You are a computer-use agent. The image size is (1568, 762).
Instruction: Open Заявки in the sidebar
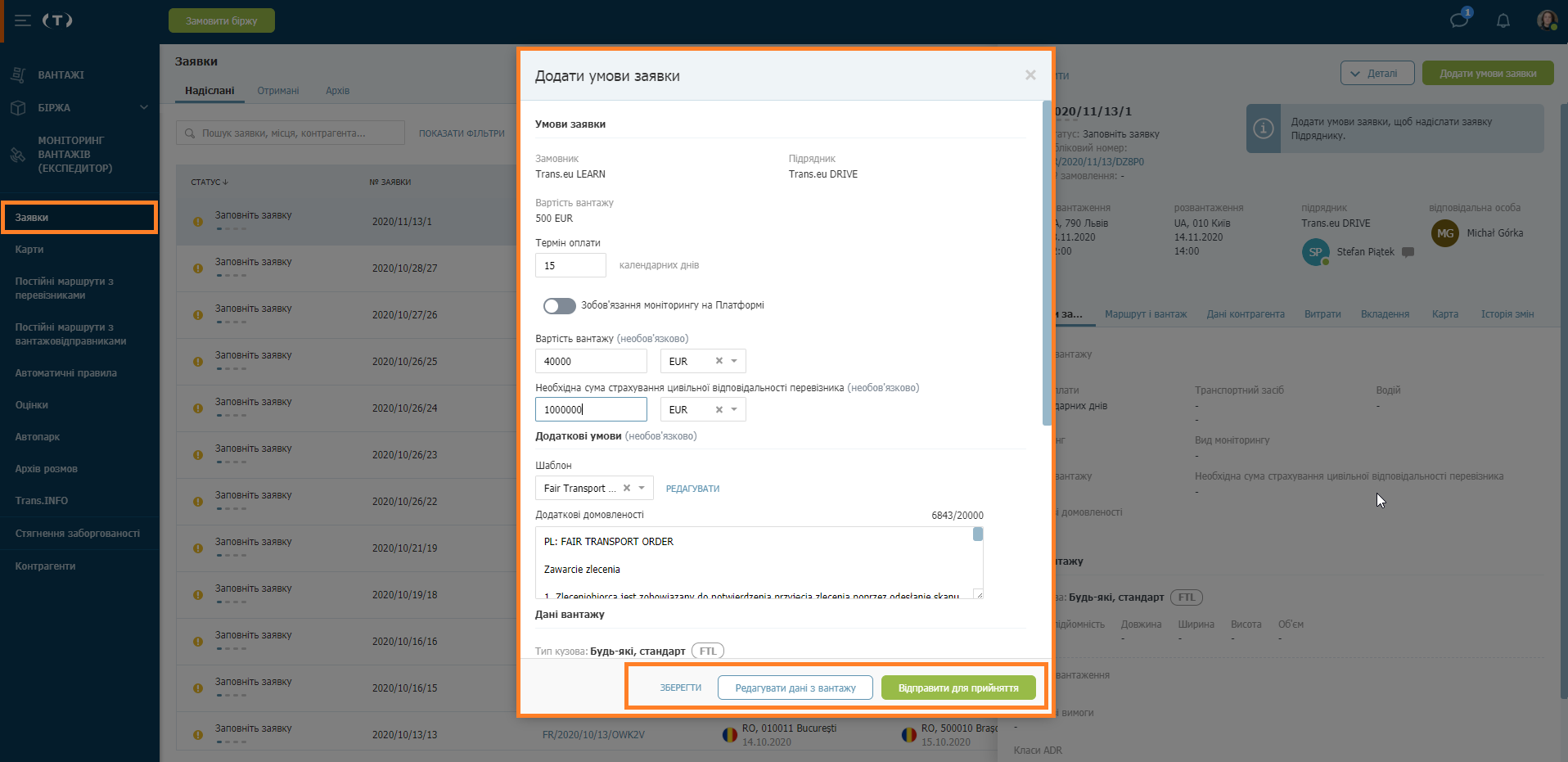pyautogui.click(x=79, y=218)
